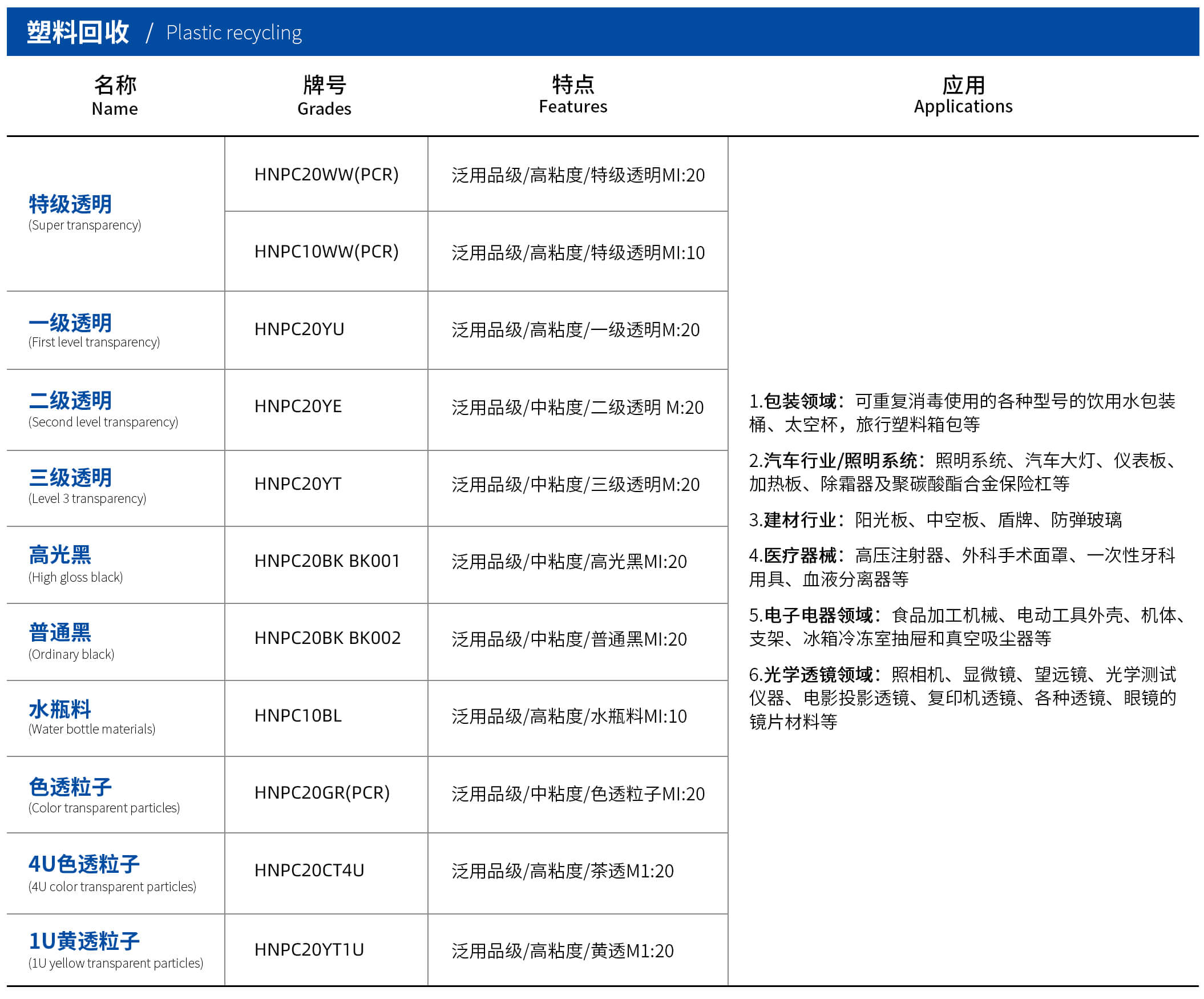Click the 水瓶料 Water bottle materials label
The height and width of the screenshot is (999, 1204).
[x=59, y=710]
